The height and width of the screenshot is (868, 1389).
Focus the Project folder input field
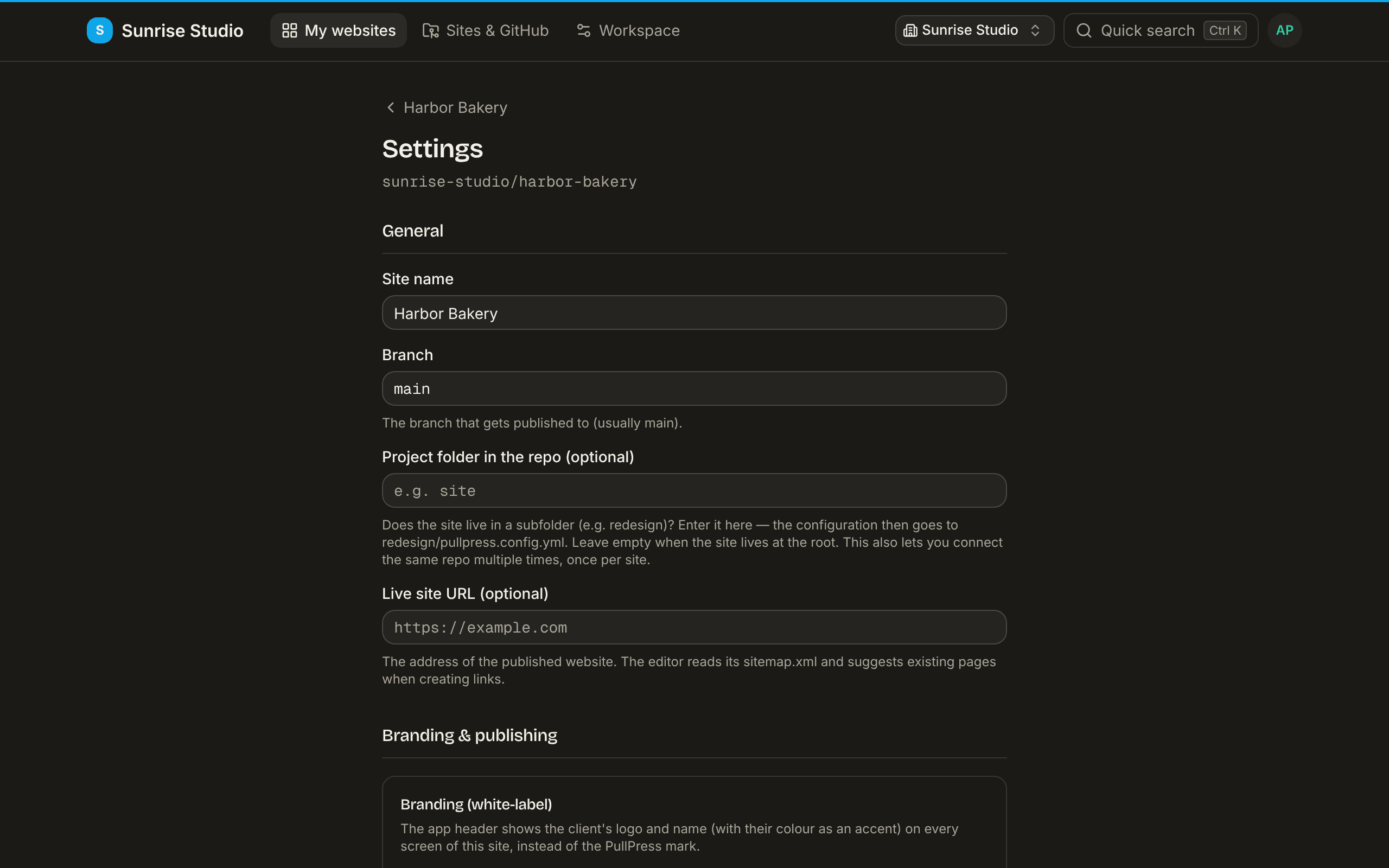pos(694,491)
